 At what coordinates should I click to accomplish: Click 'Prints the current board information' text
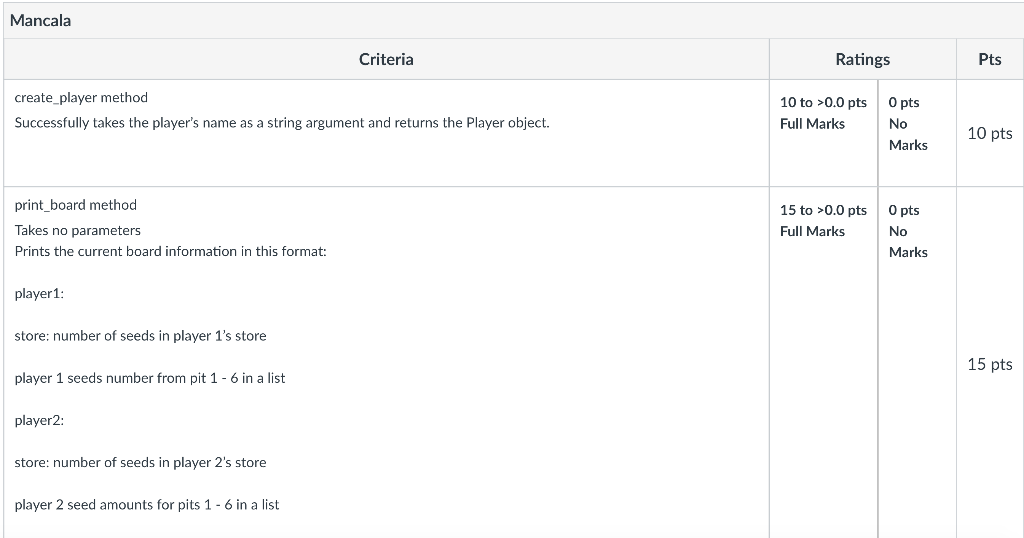(170, 251)
